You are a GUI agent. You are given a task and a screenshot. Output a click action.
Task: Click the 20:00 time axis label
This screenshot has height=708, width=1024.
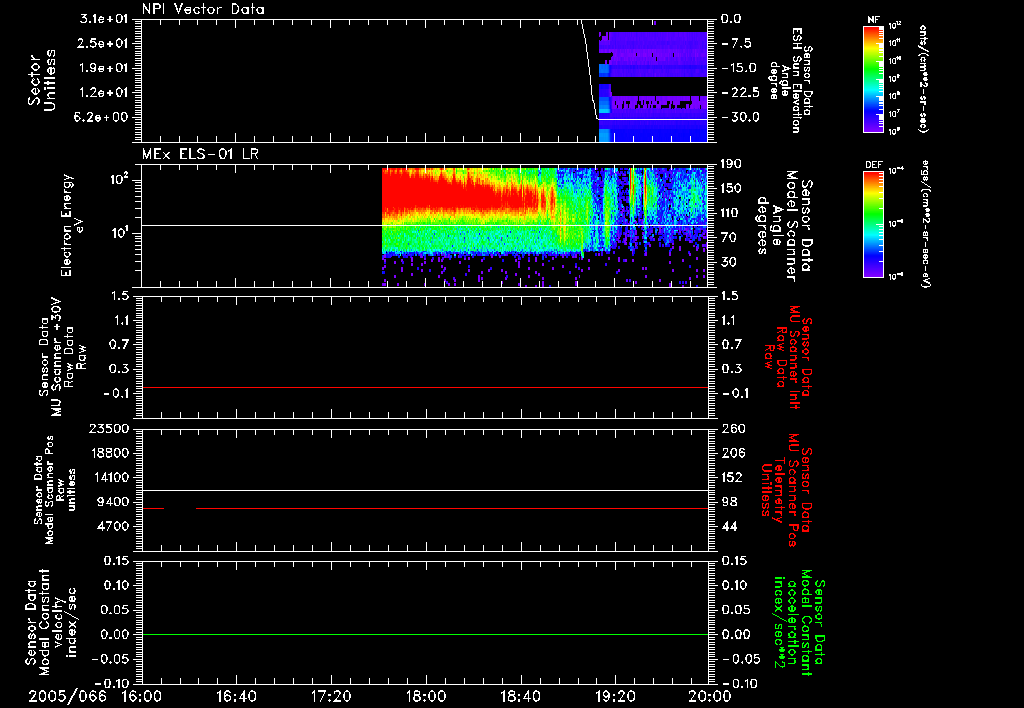click(x=710, y=696)
